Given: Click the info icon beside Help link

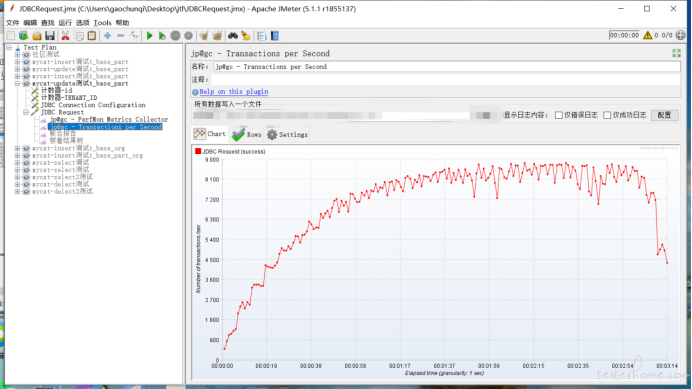Looking at the screenshot, I should coord(195,92).
